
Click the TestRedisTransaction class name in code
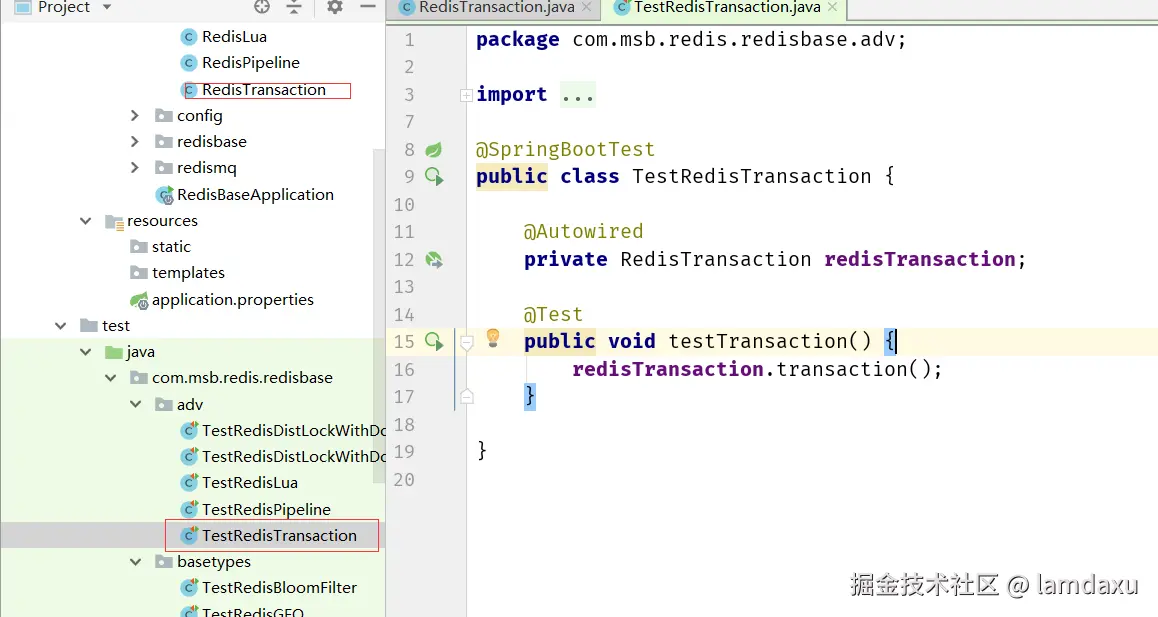coord(751,177)
